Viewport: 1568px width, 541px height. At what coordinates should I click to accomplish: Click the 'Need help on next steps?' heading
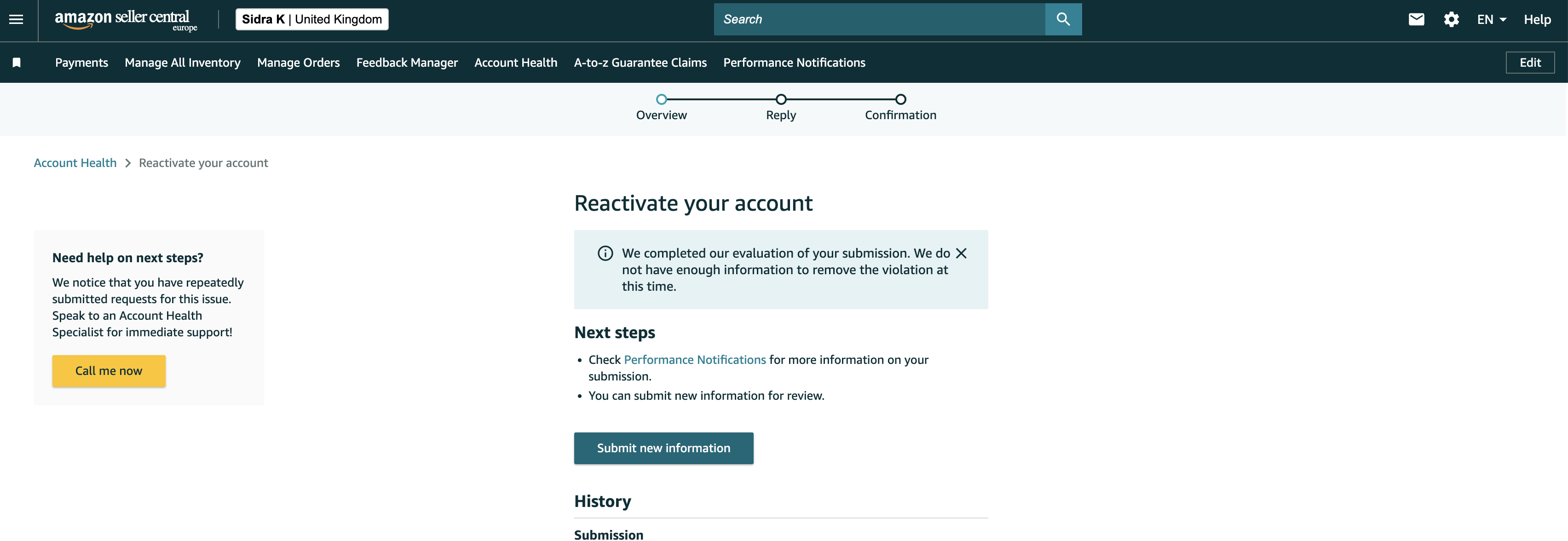pyautogui.click(x=128, y=258)
